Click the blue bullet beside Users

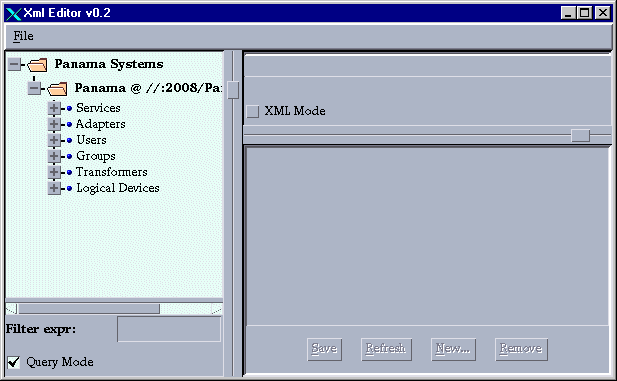pyautogui.click(x=69, y=140)
